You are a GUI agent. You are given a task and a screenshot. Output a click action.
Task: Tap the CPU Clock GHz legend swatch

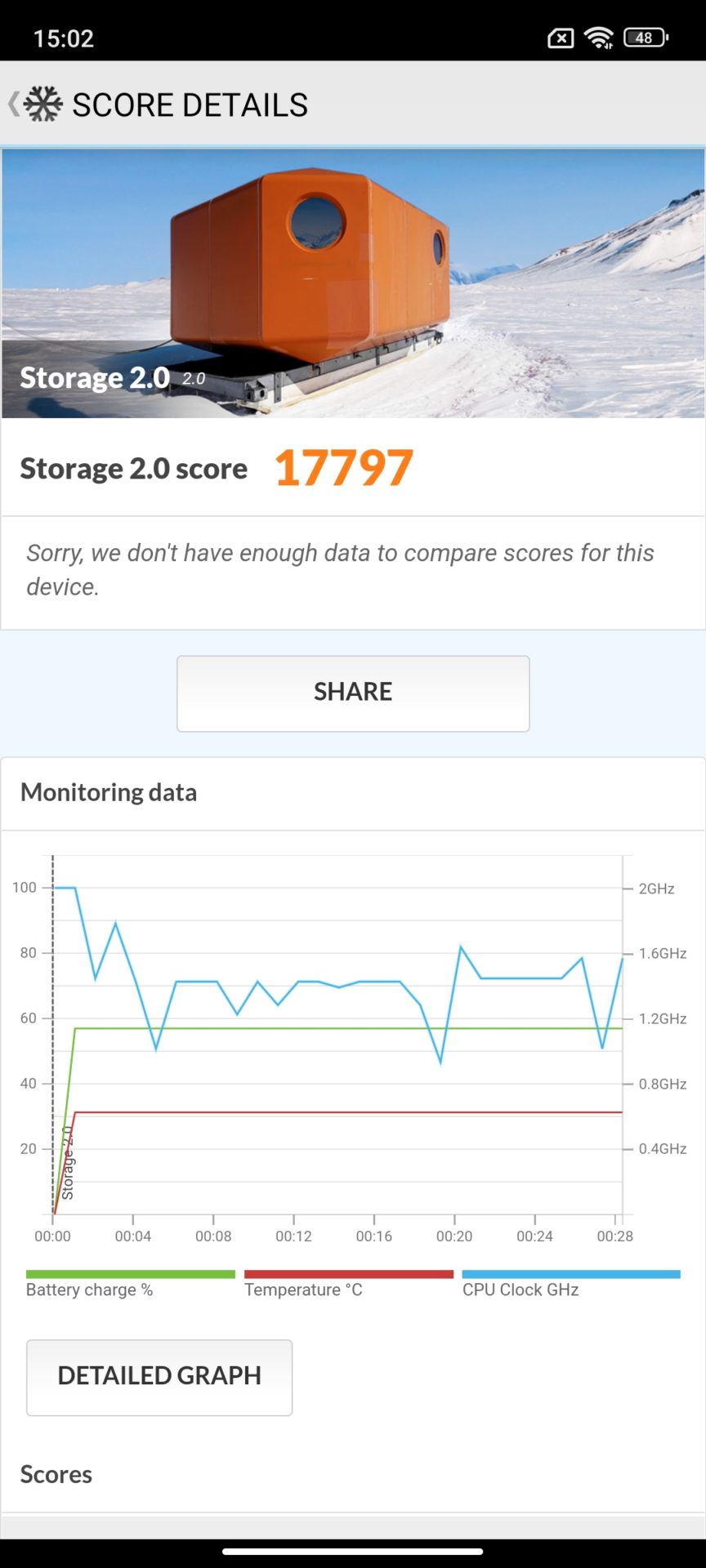[570, 1274]
